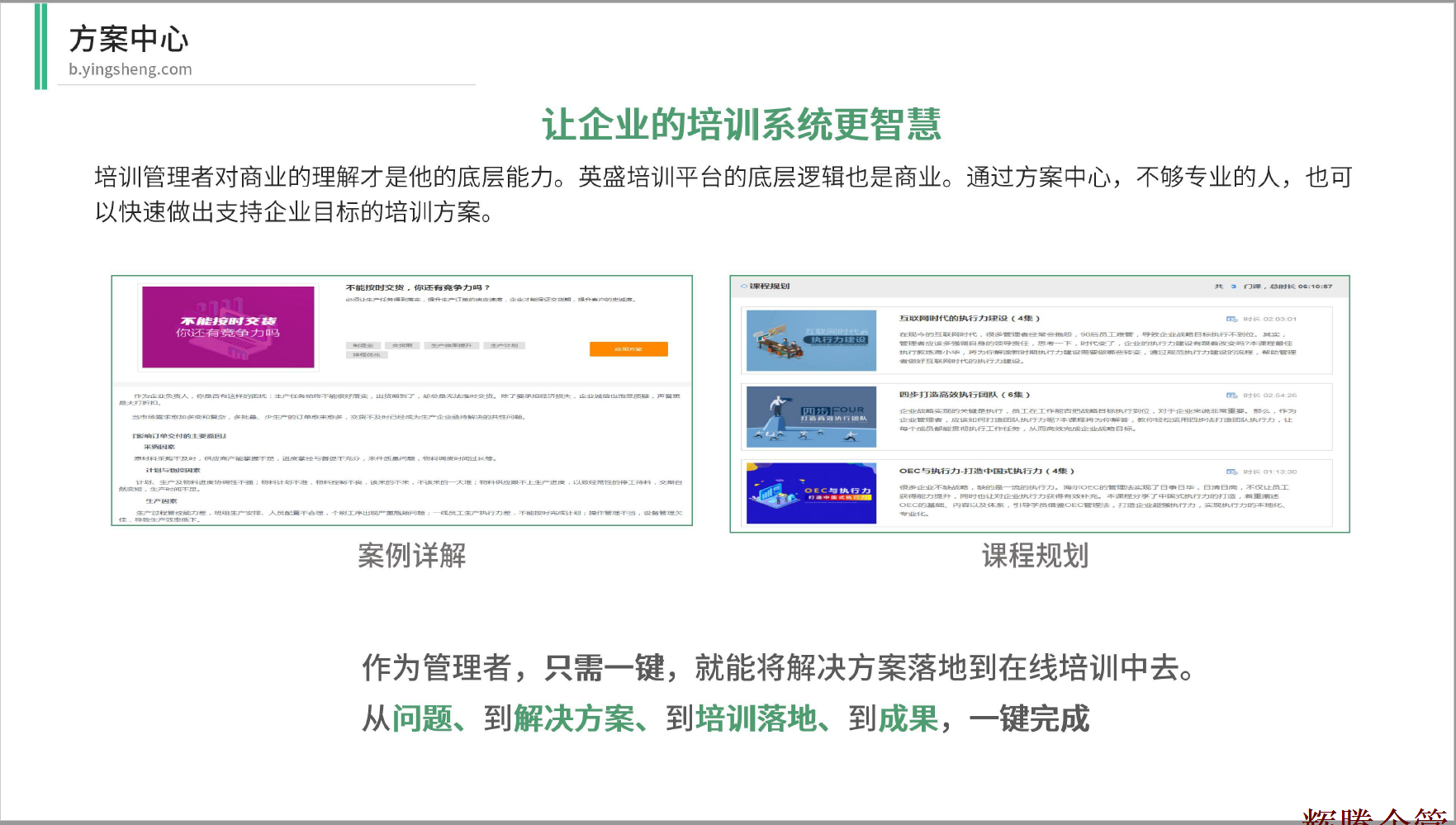Screen dimensions: 1456x825
Task: Click the duration icon for 四步打造高效执行团队
Action: point(1231,396)
